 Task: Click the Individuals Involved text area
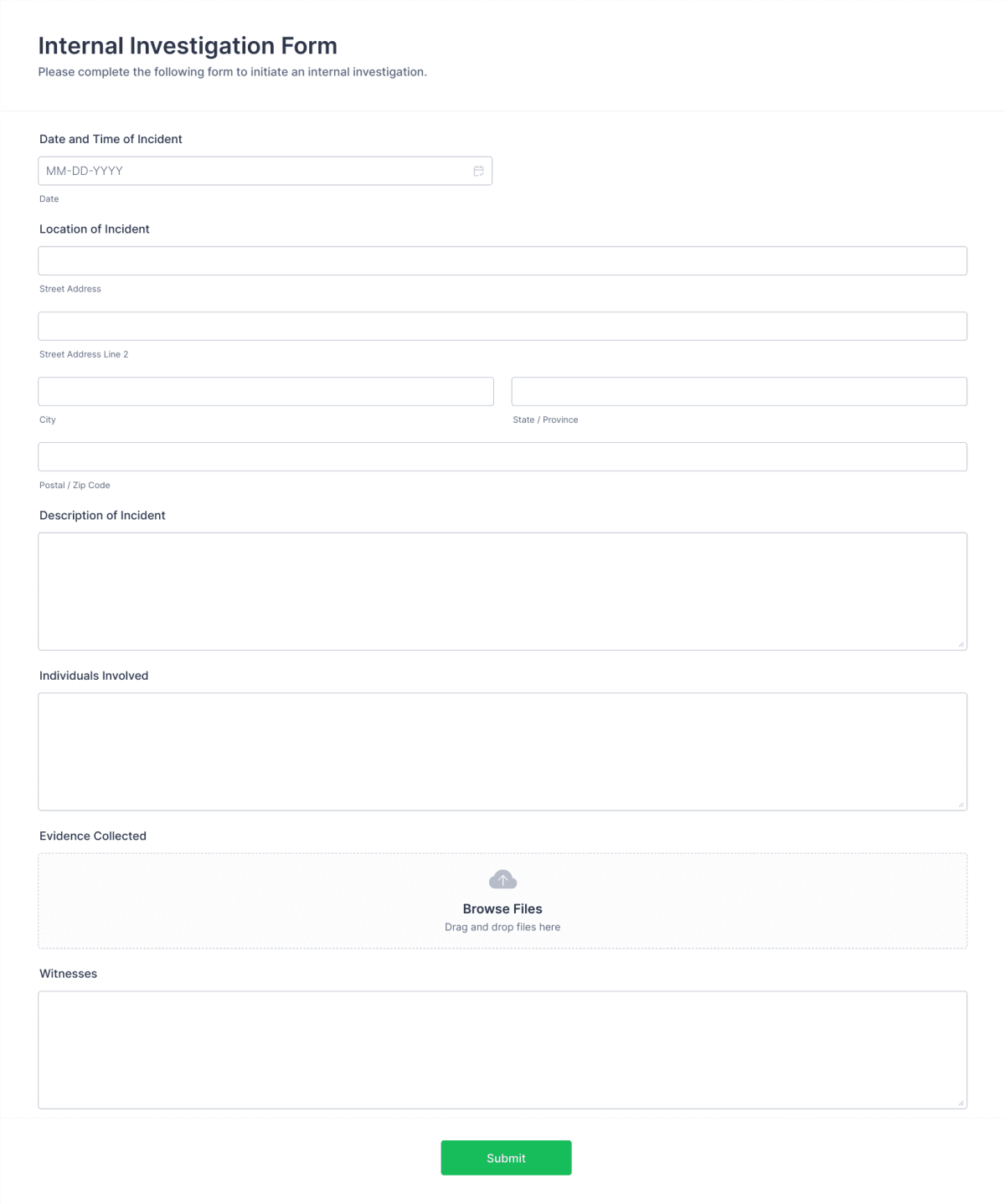click(x=502, y=750)
